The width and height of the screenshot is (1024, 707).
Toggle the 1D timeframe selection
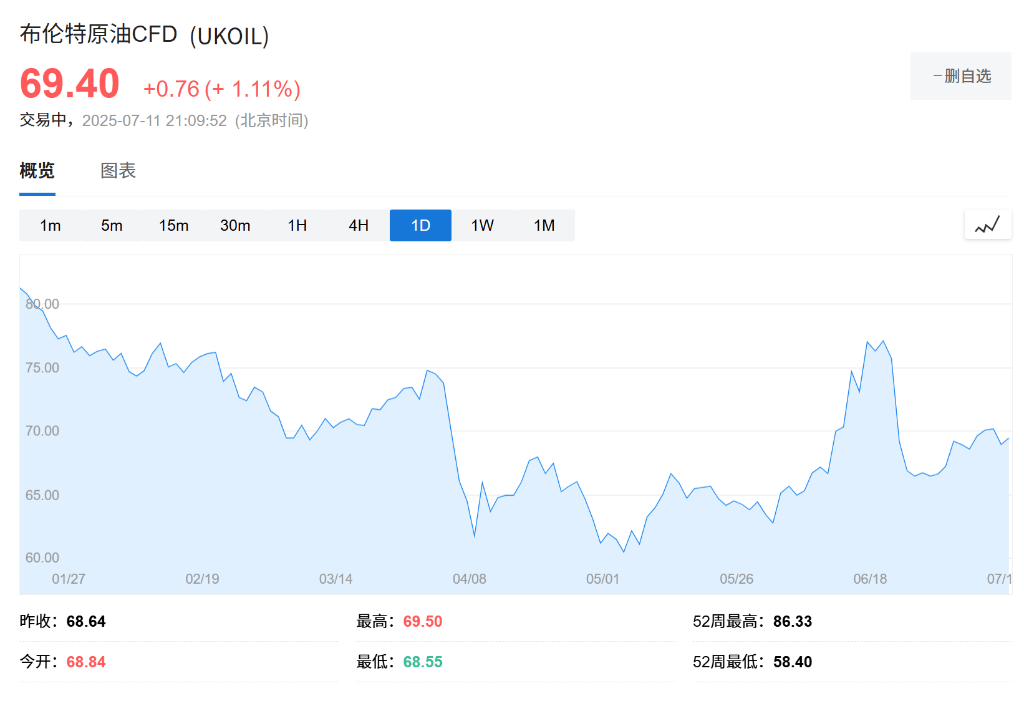click(x=420, y=225)
